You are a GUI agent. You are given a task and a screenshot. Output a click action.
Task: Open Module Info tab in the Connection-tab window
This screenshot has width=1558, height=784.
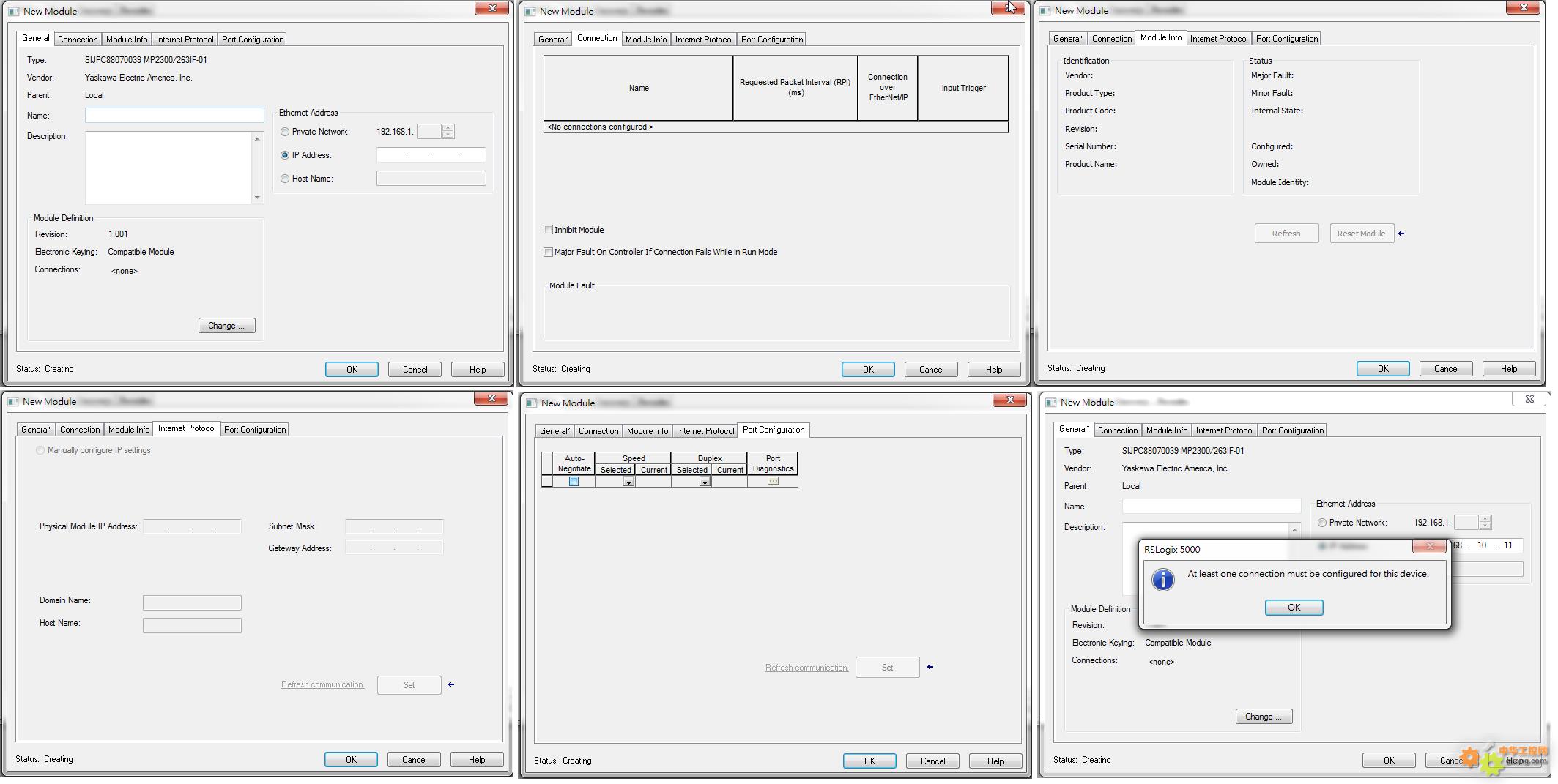[646, 40]
